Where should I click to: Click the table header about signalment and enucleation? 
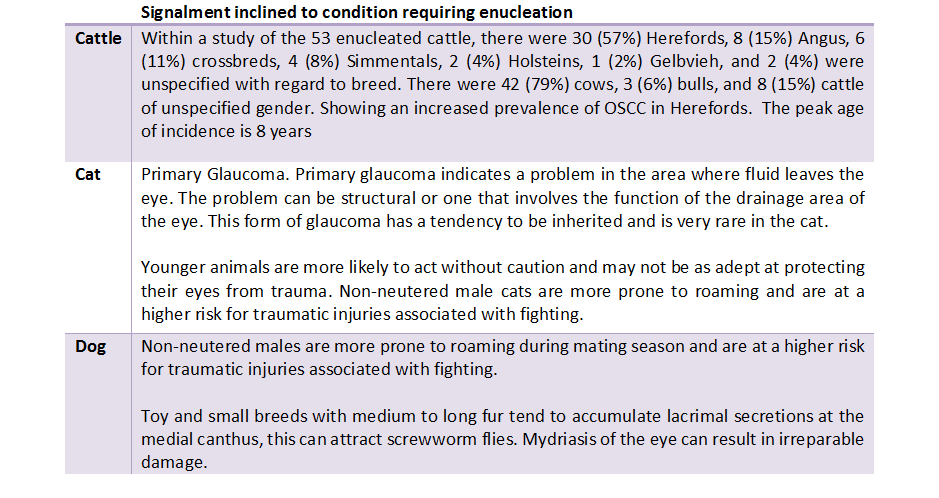(x=357, y=12)
